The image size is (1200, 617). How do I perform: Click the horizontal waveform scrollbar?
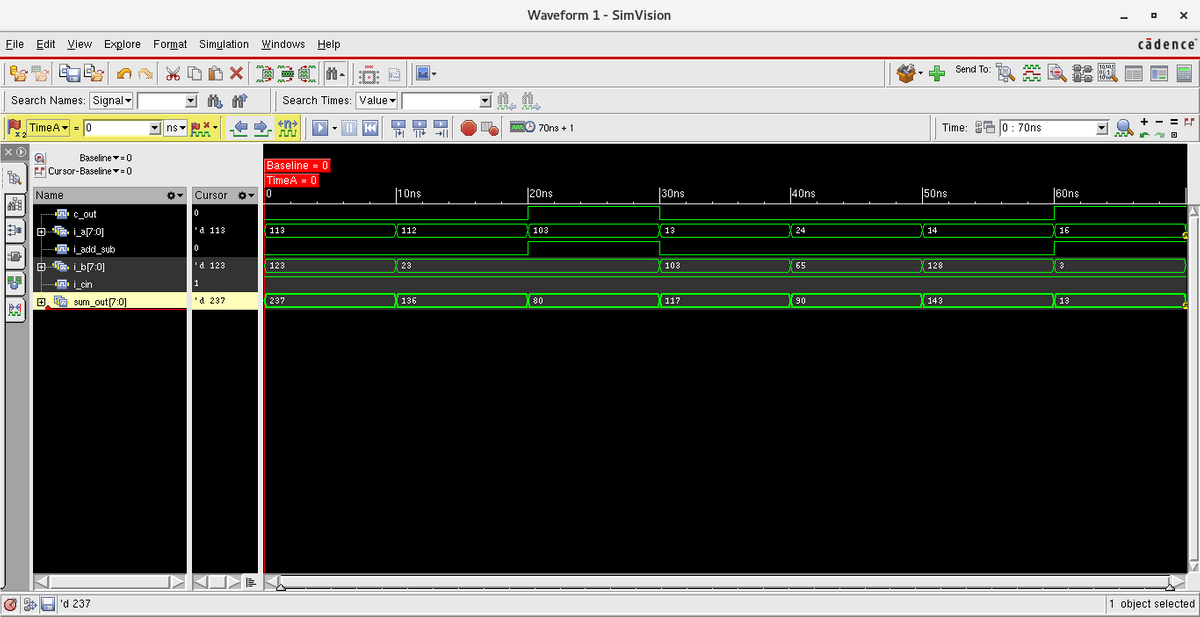tap(700, 583)
